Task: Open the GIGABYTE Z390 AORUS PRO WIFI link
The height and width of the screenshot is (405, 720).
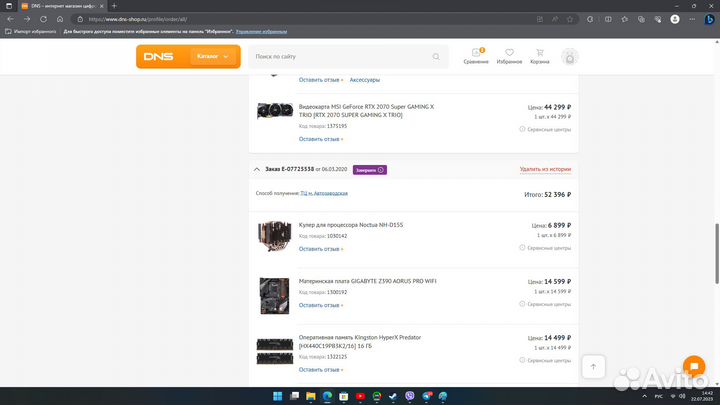Action: 367,281
